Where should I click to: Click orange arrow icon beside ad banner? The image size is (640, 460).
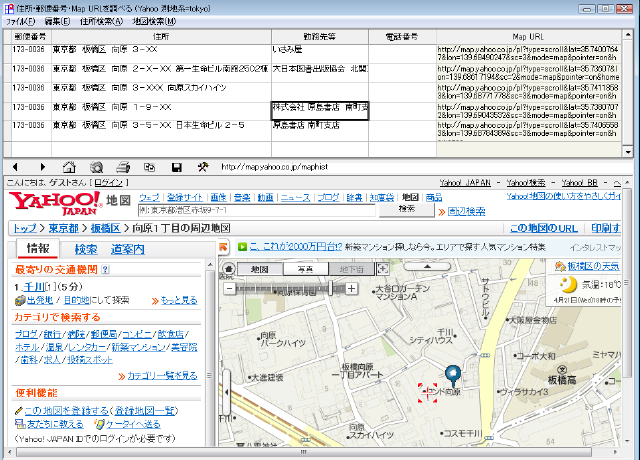(x=223, y=247)
